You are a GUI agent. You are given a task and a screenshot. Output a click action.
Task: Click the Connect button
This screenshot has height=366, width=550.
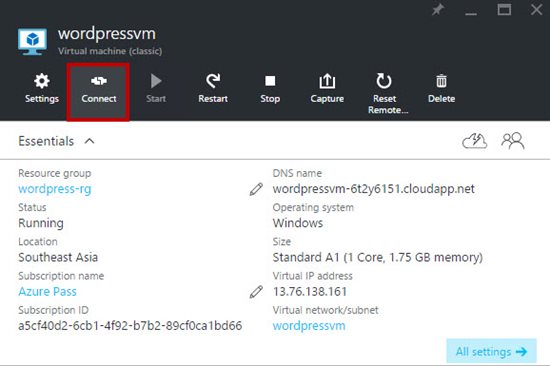click(99, 92)
